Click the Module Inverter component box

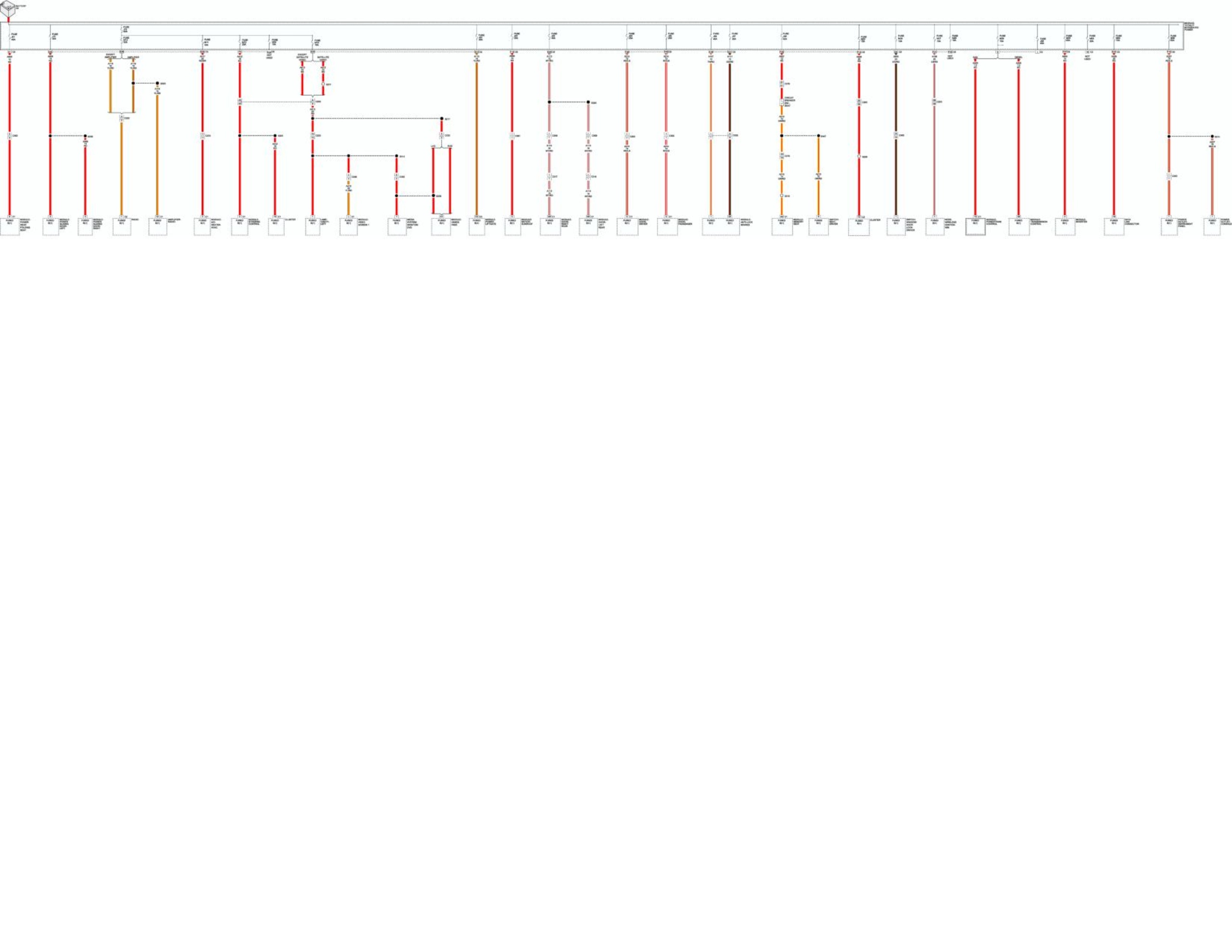(1065, 226)
